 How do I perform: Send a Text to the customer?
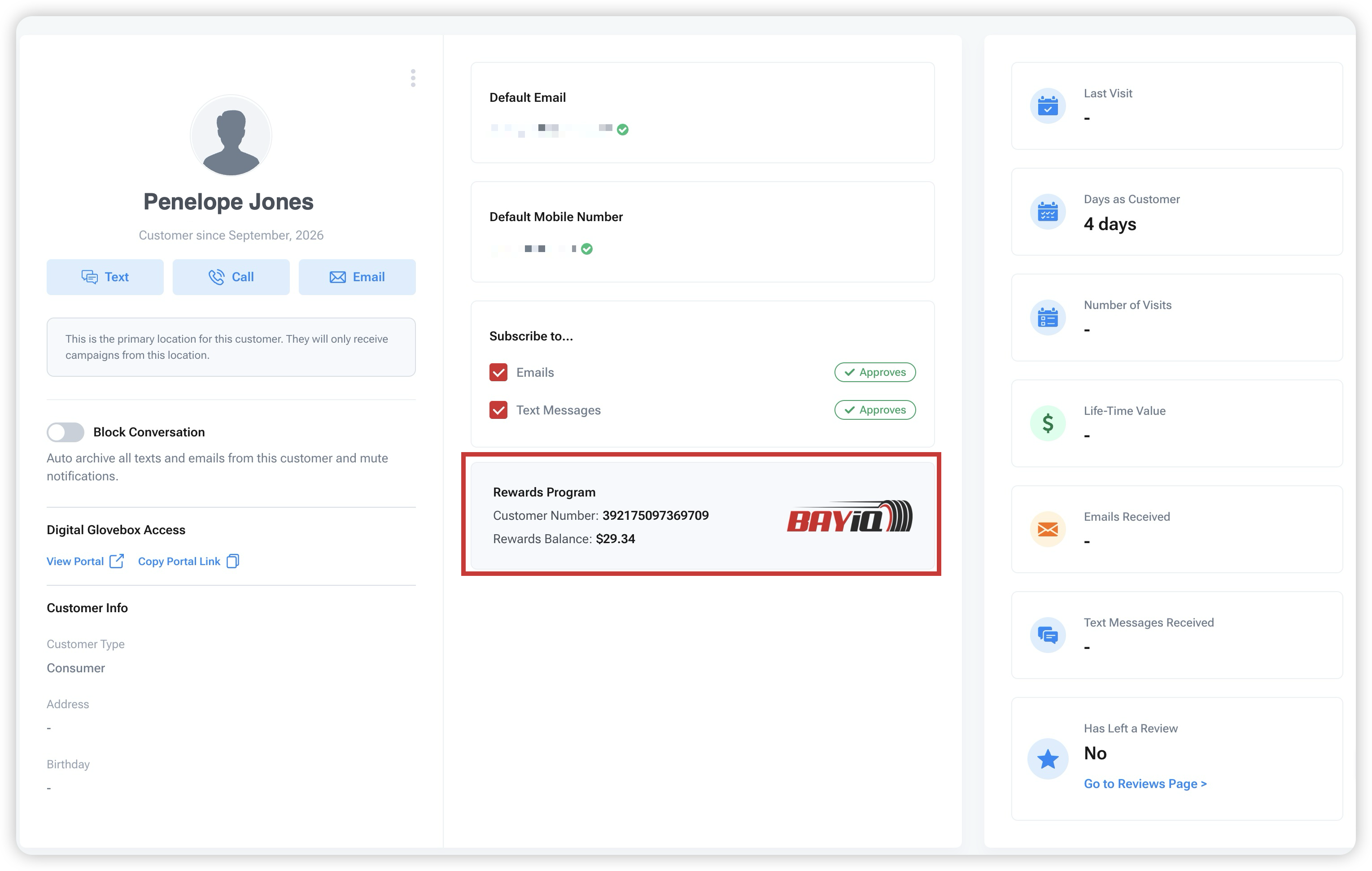105,277
